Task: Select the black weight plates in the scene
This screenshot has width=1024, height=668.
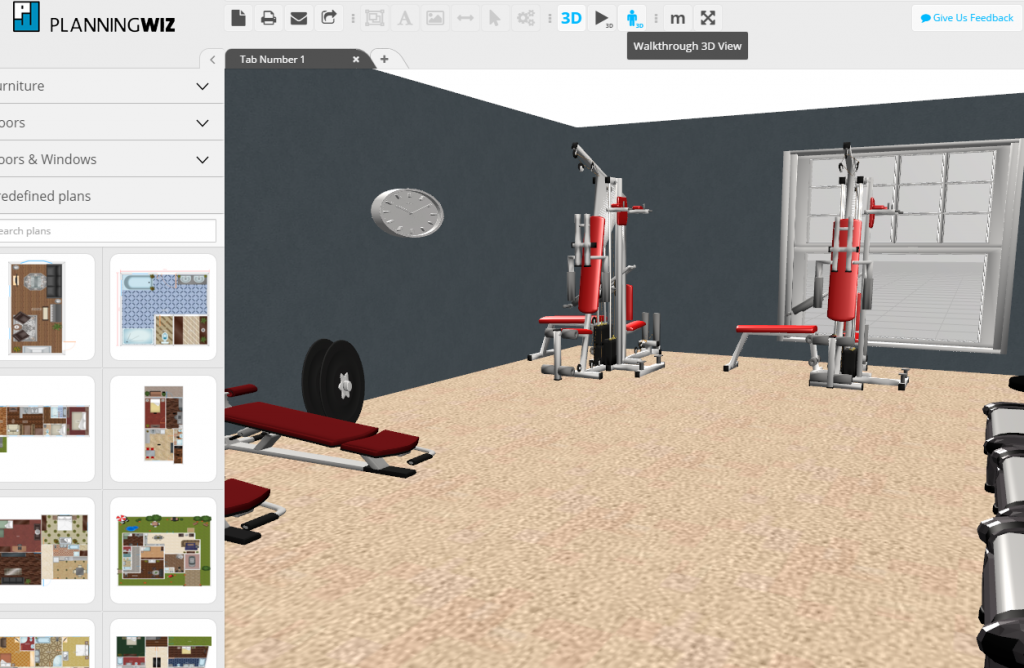Action: click(x=333, y=380)
